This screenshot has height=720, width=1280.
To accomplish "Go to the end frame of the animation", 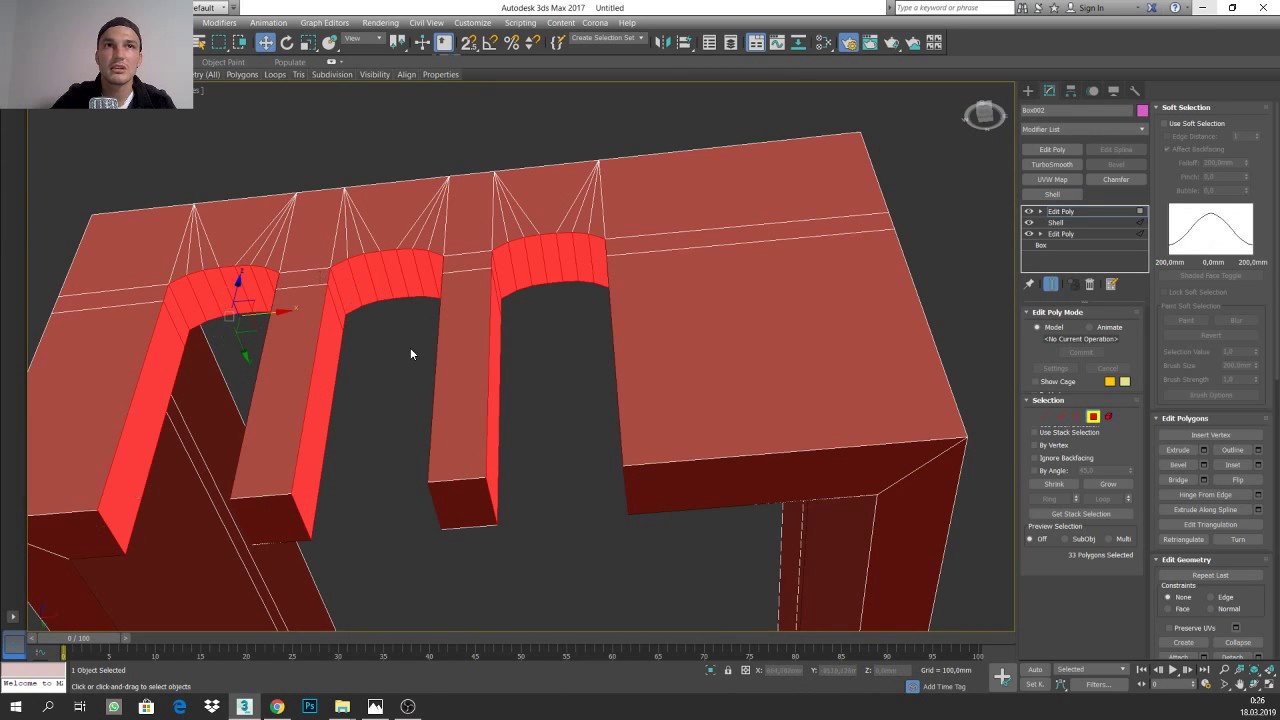I will 1204,670.
